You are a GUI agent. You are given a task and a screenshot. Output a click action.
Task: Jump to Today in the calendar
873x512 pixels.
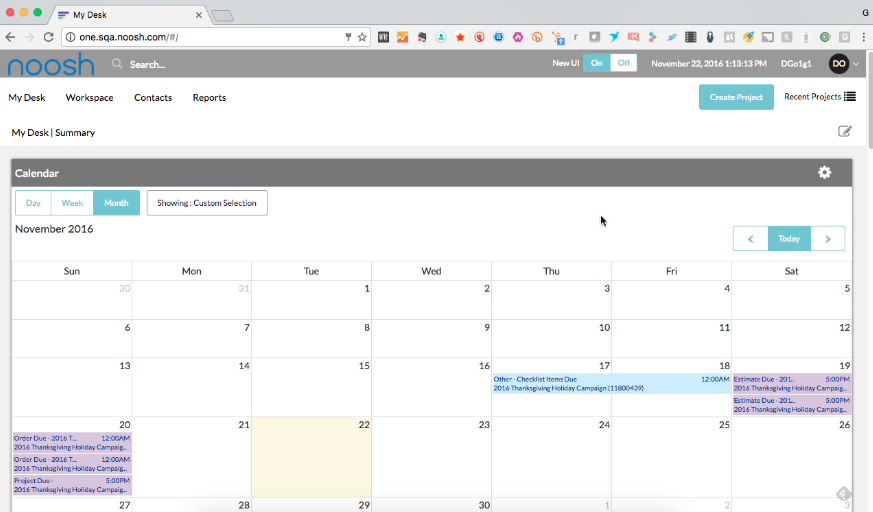[x=789, y=239]
